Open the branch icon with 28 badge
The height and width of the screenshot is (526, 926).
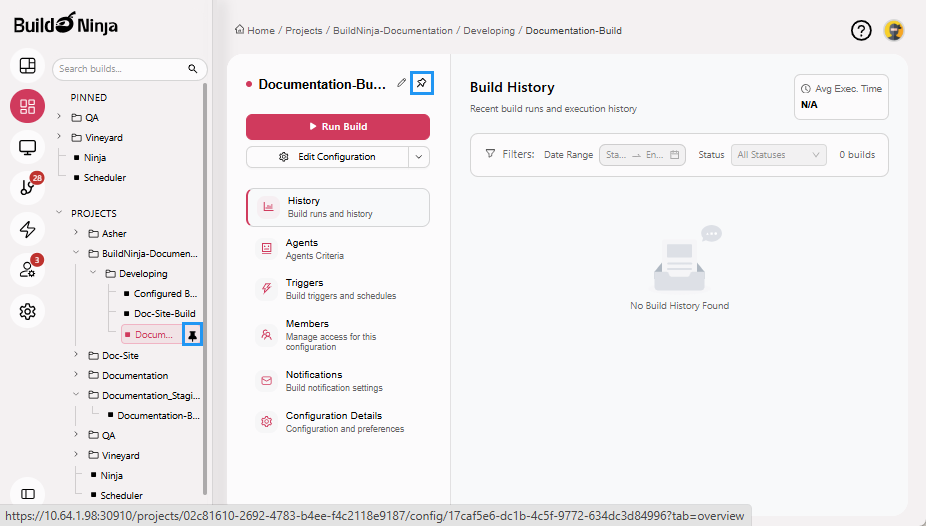(28, 188)
